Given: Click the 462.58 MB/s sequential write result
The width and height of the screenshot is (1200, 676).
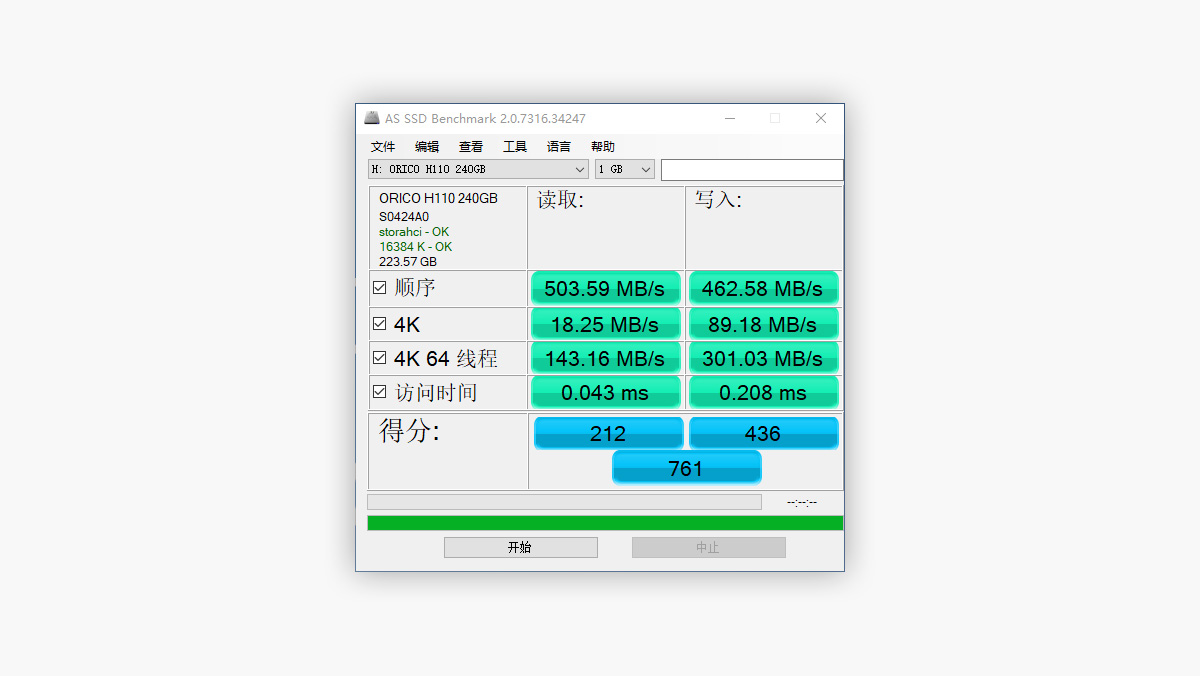Looking at the screenshot, I should click(763, 289).
